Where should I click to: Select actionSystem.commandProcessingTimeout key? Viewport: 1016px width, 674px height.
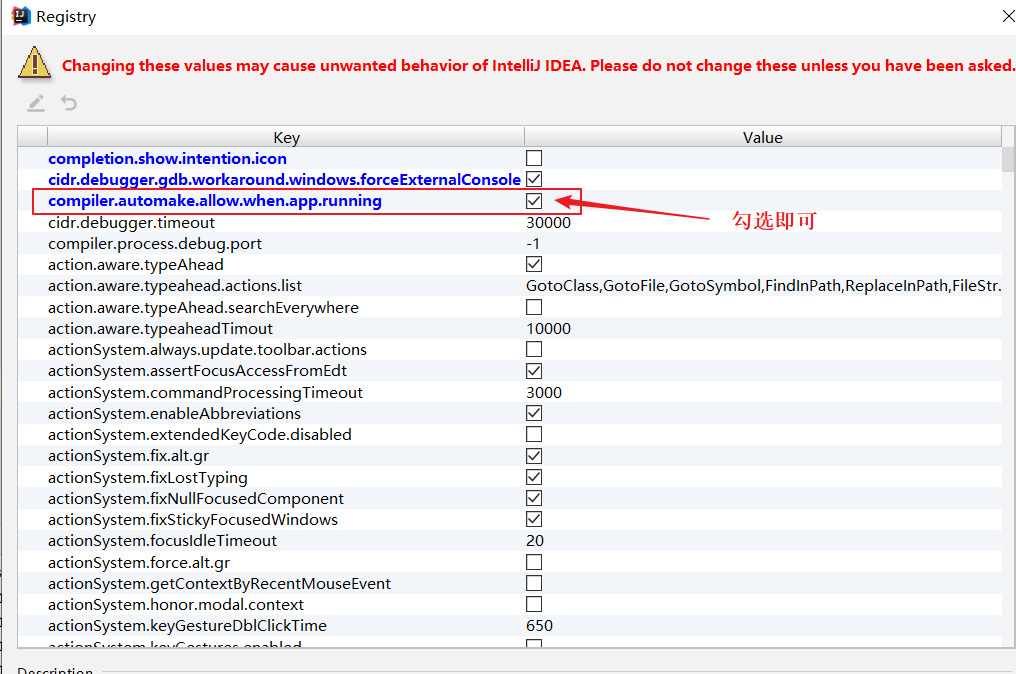tap(205, 393)
